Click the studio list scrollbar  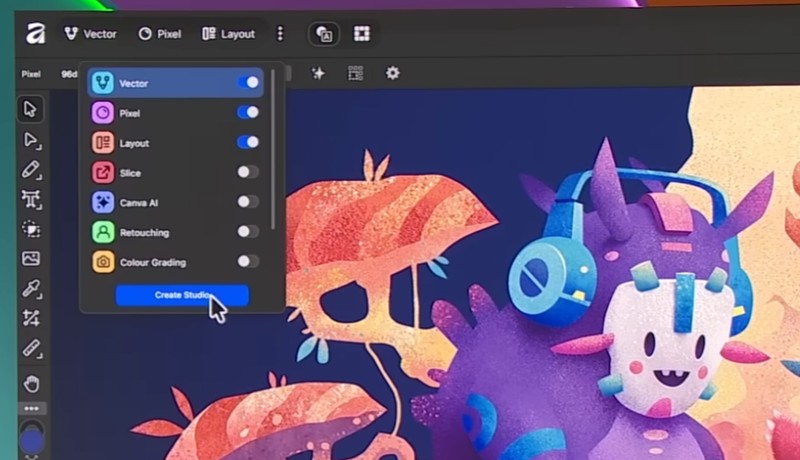[x=273, y=149]
